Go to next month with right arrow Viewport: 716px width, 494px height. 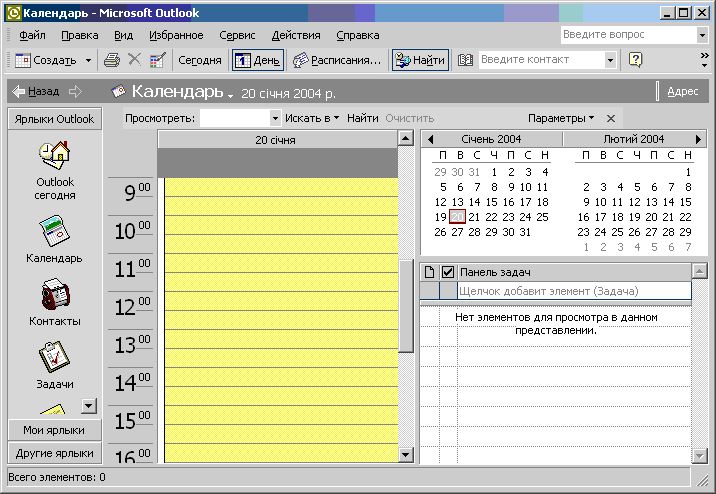coord(698,139)
